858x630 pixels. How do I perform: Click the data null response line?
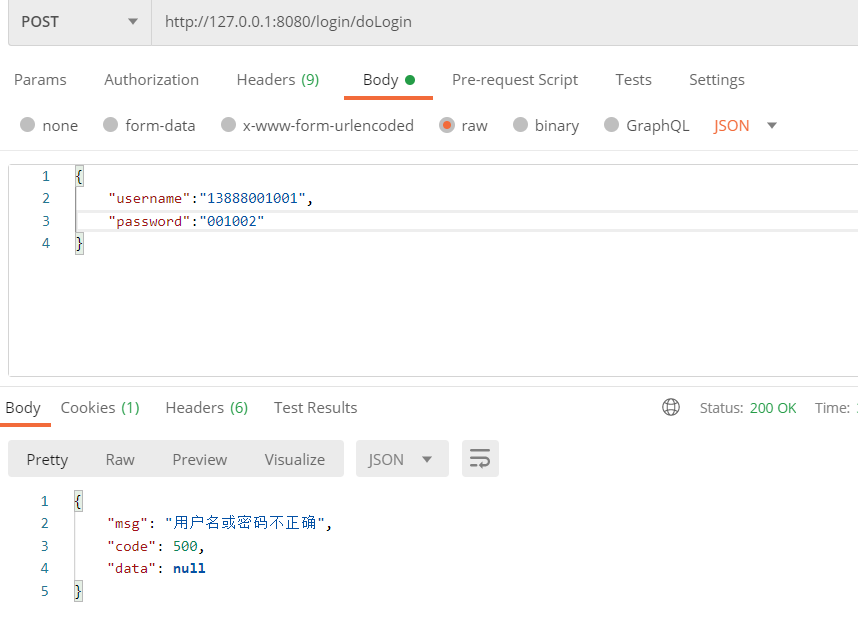pyautogui.click(x=156, y=569)
